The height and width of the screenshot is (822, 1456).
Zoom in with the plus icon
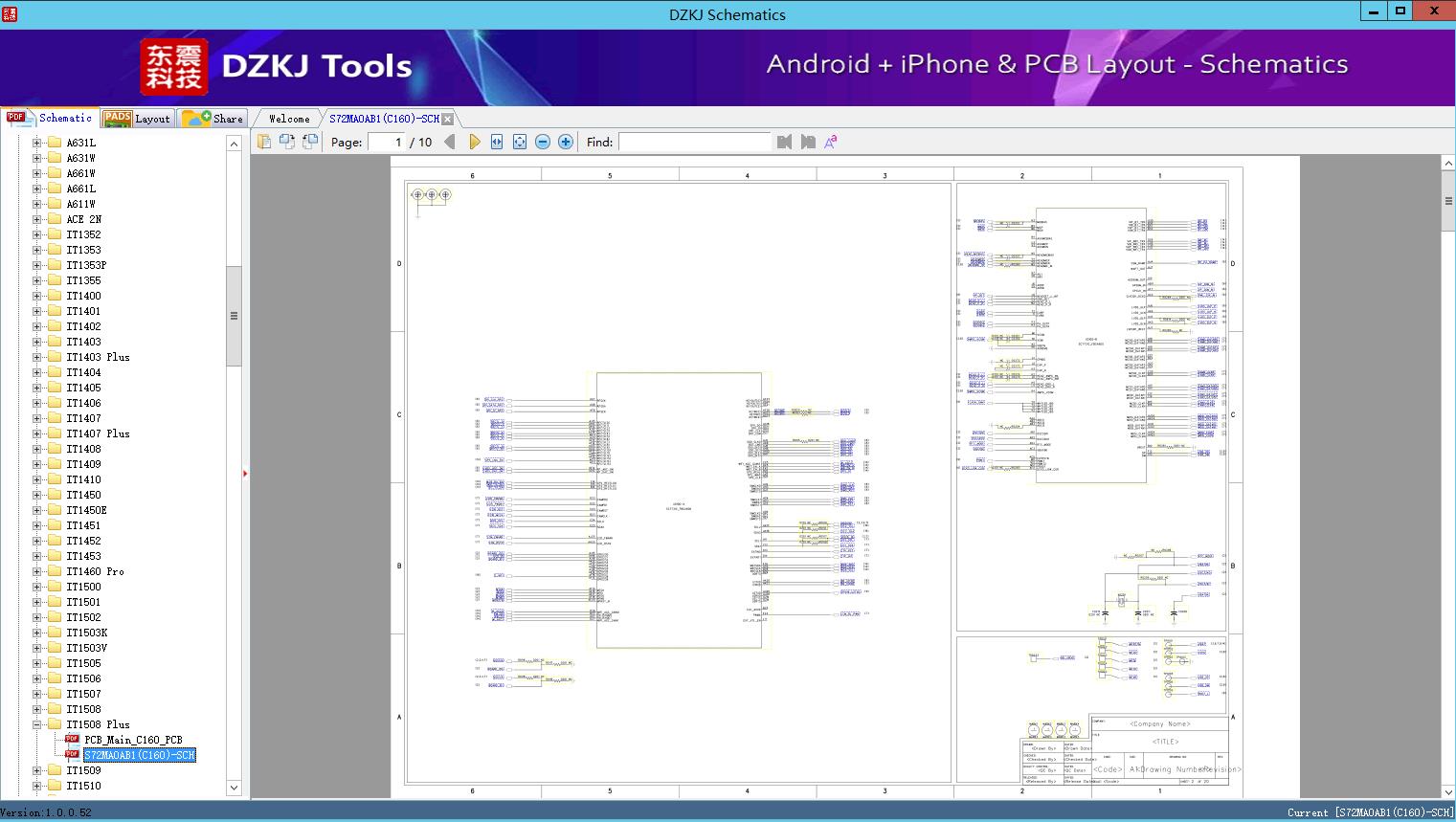coord(566,142)
